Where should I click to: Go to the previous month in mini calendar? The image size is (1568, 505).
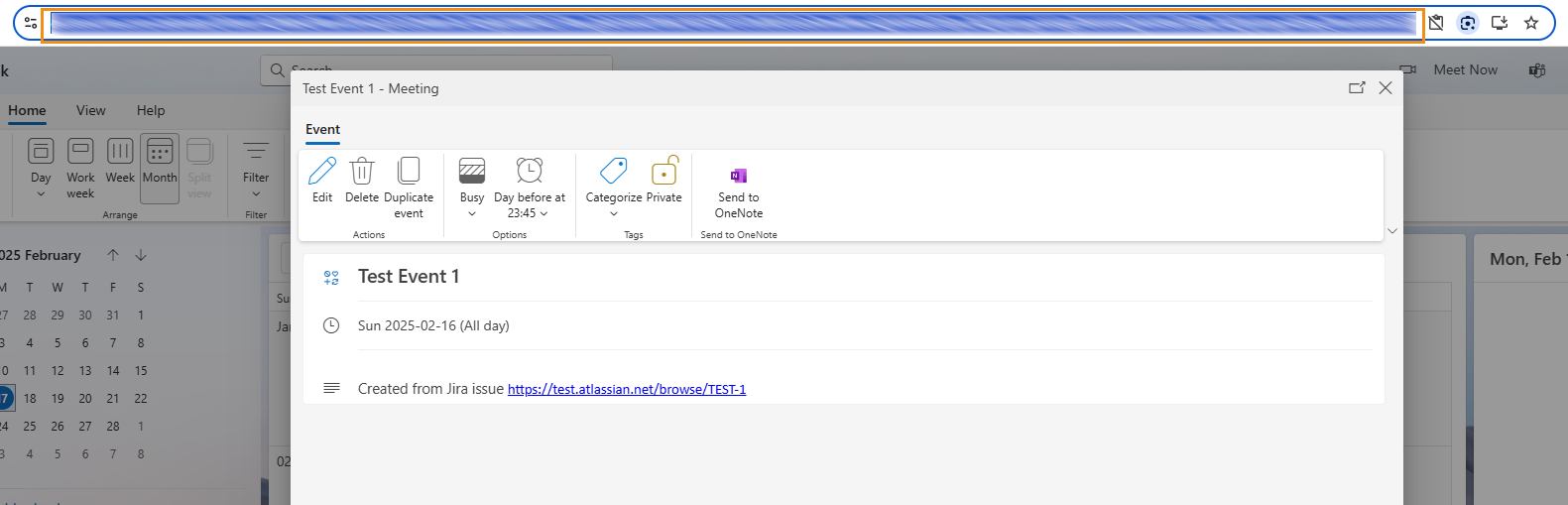tap(113, 255)
